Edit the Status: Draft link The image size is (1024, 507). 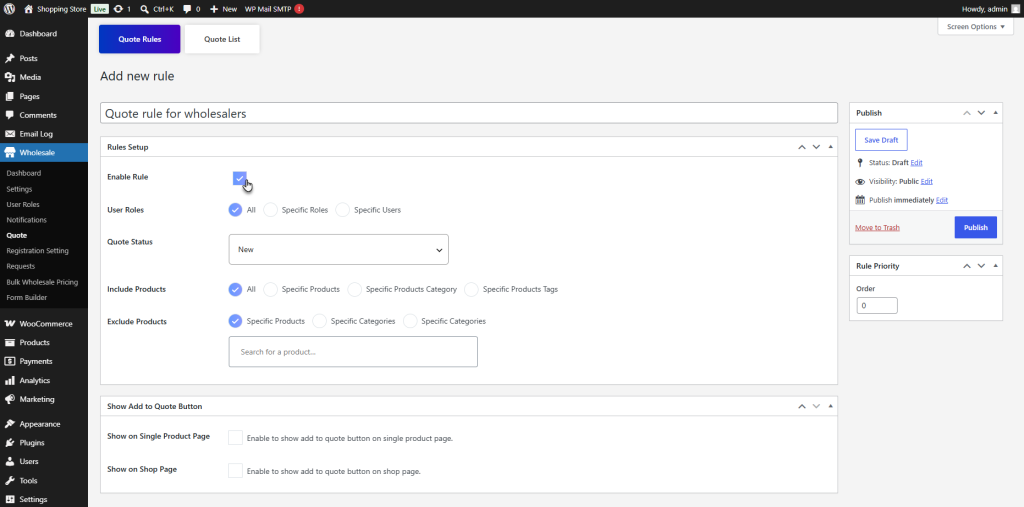[916, 163]
